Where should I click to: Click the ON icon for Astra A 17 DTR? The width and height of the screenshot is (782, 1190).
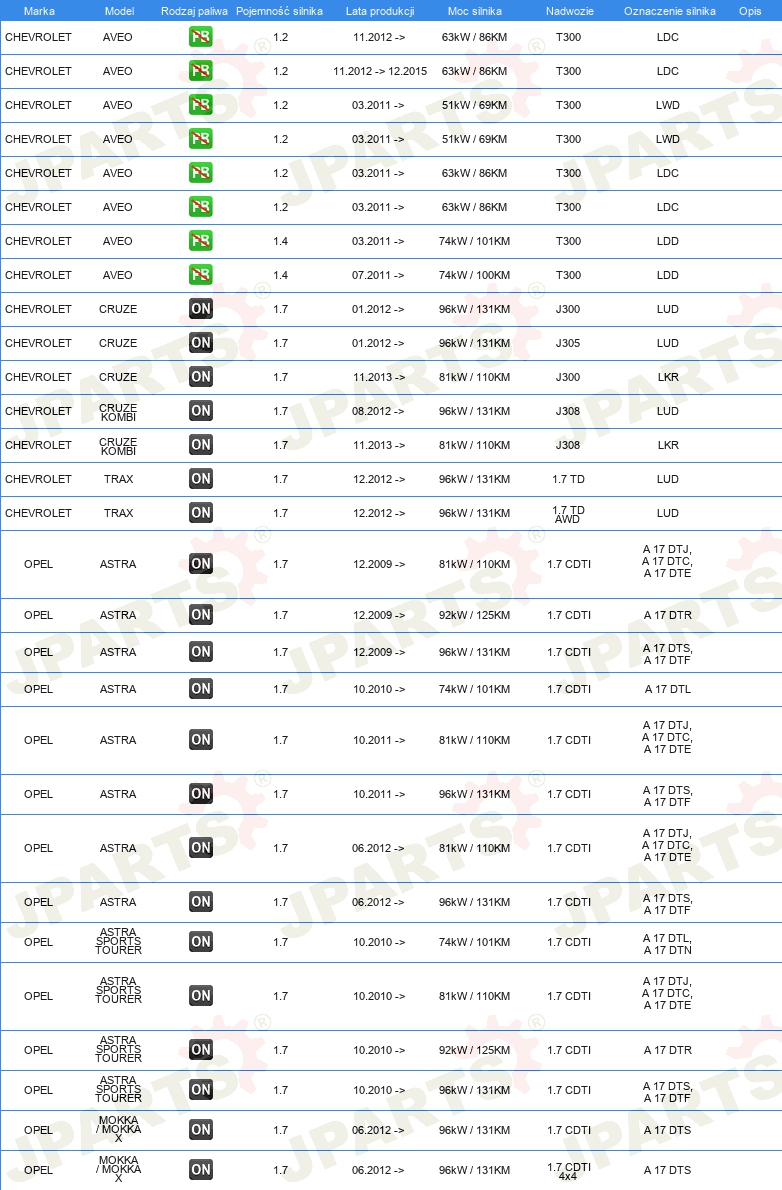pos(200,614)
